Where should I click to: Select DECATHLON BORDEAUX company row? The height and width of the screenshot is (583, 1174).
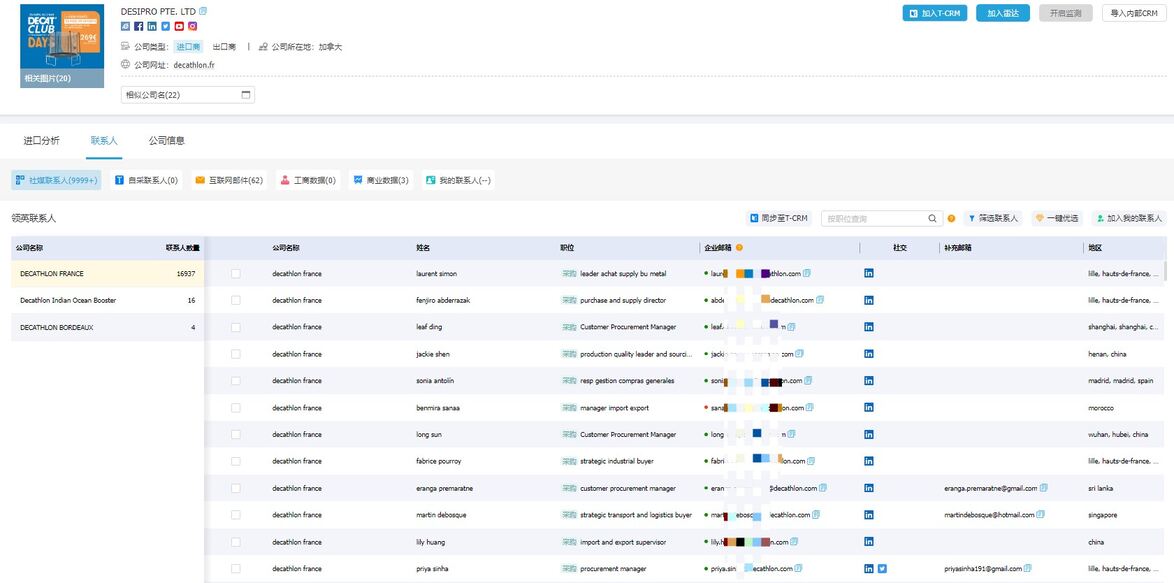click(107, 327)
